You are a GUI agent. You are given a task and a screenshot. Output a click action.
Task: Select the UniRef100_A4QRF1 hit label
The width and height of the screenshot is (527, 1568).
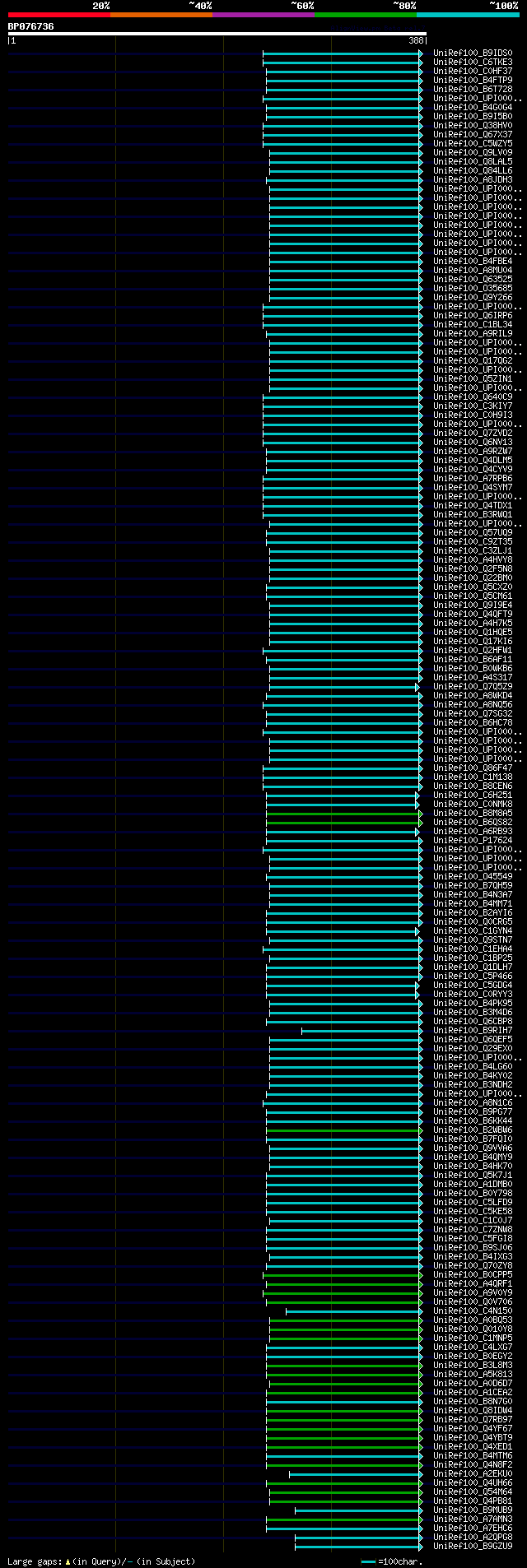pyautogui.click(x=473, y=1283)
